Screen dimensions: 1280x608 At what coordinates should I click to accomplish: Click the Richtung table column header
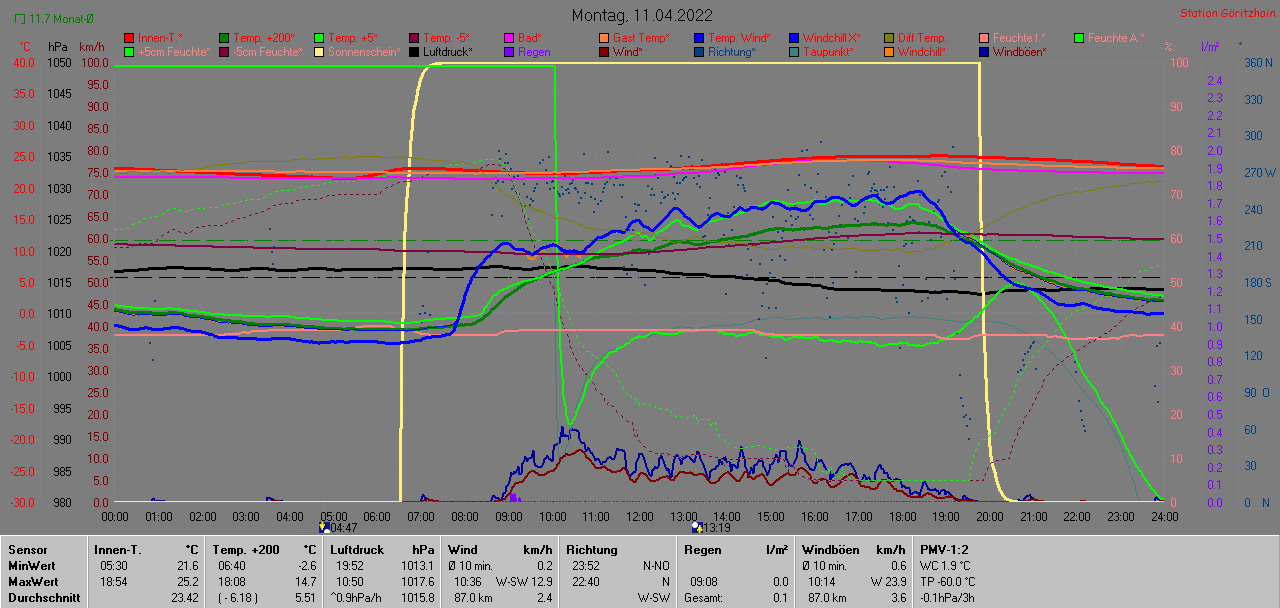592,549
